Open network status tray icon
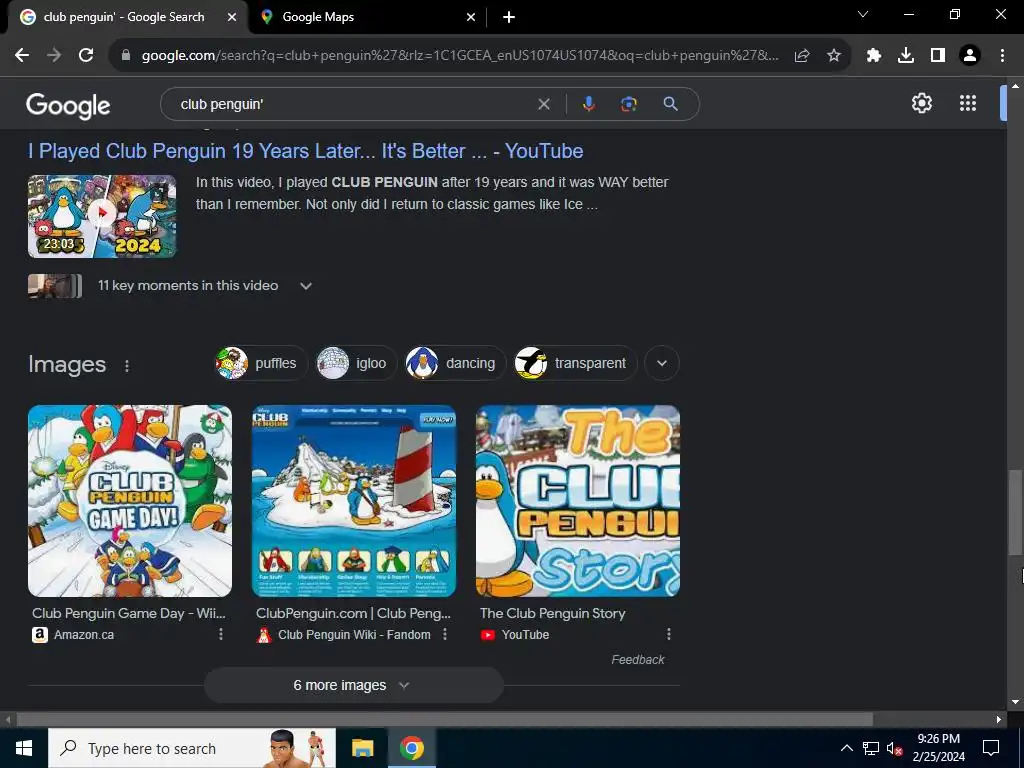This screenshot has width=1024, height=768. click(x=871, y=748)
